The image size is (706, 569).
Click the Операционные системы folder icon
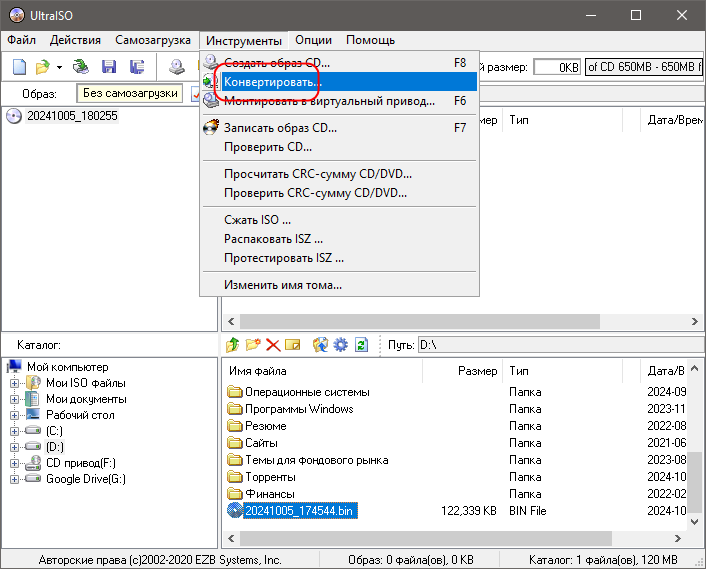click(235, 392)
